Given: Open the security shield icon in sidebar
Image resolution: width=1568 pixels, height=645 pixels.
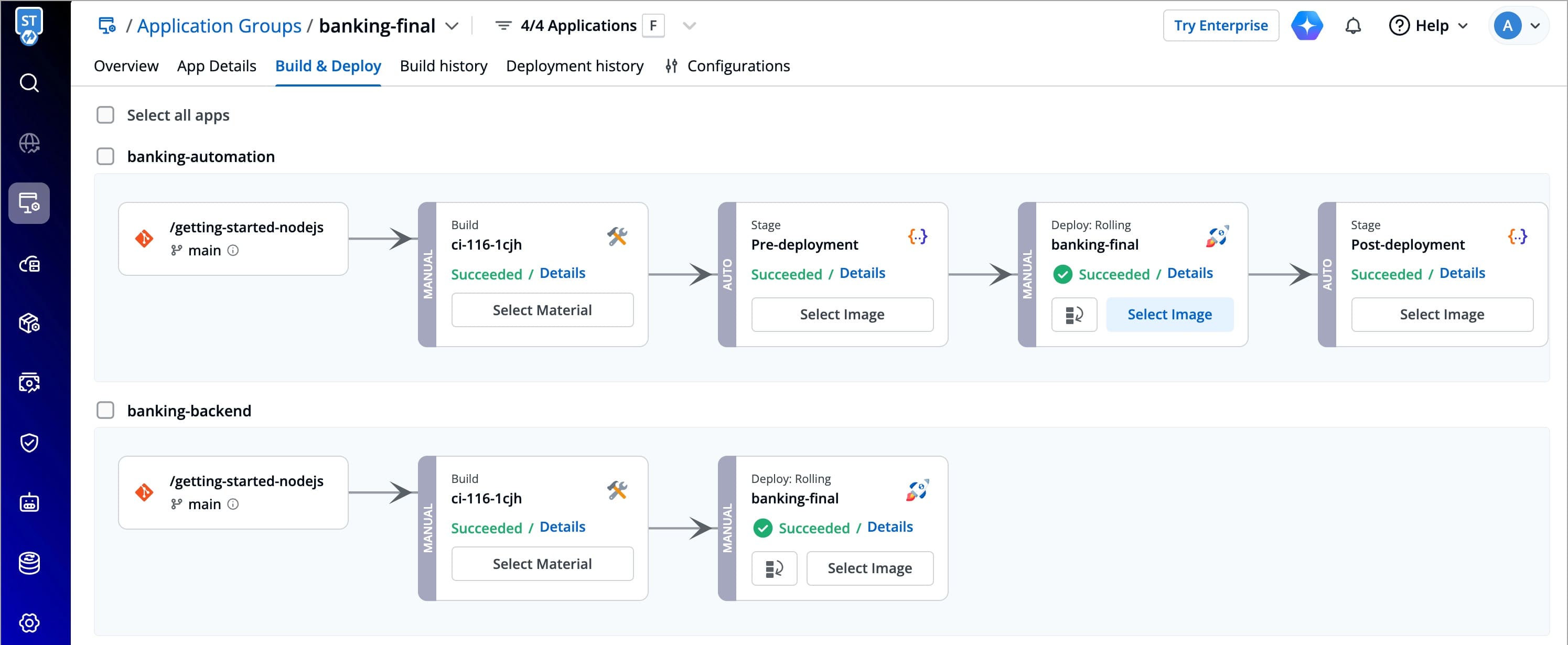Looking at the screenshot, I should tap(29, 443).
